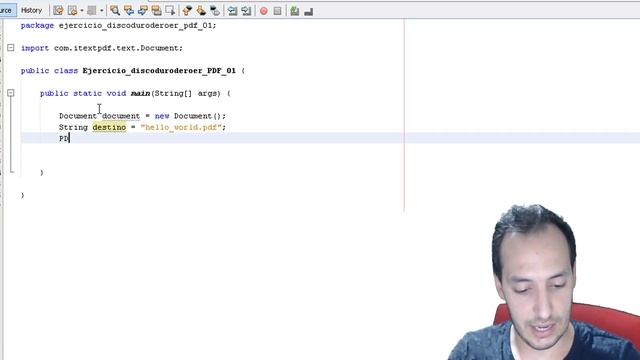Open the Back navigation dropdown arrow
The width and height of the screenshot is (640, 360).
[x=82, y=11]
